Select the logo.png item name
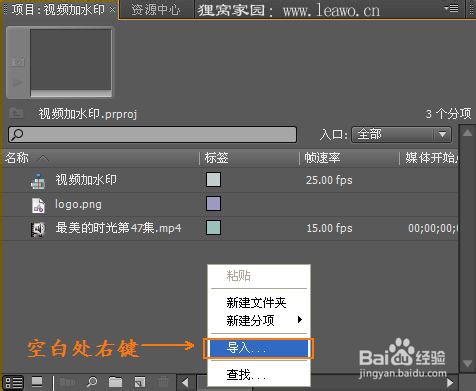This screenshot has width=476, height=391. click(78, 204)
